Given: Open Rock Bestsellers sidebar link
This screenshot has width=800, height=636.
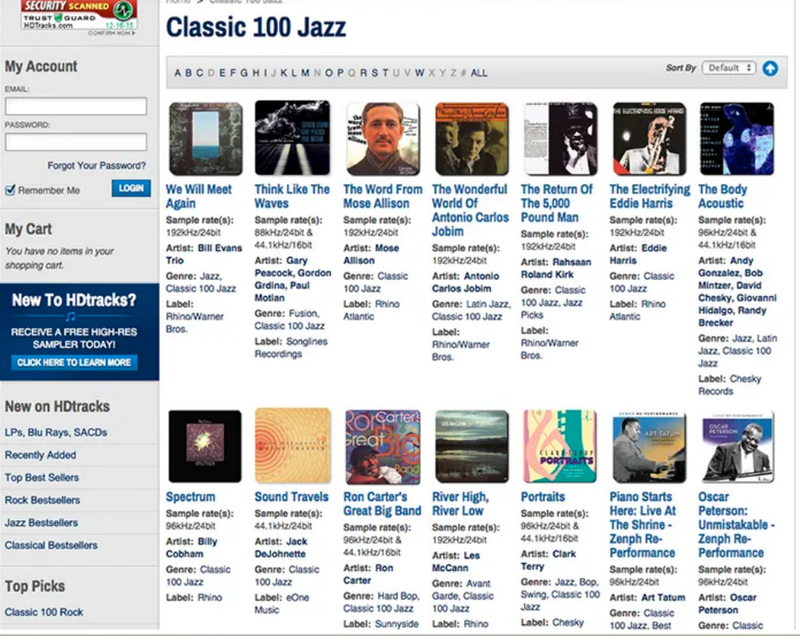Looking at the screenshot, I should tap(42, 500).
